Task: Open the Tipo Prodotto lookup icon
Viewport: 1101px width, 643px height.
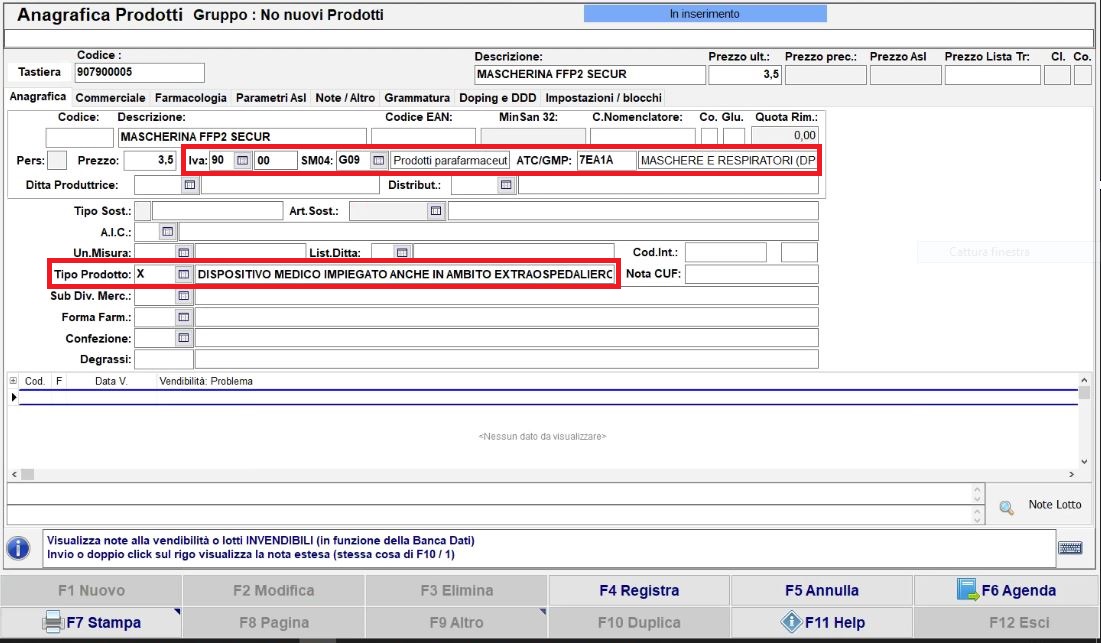Action: 183,274
